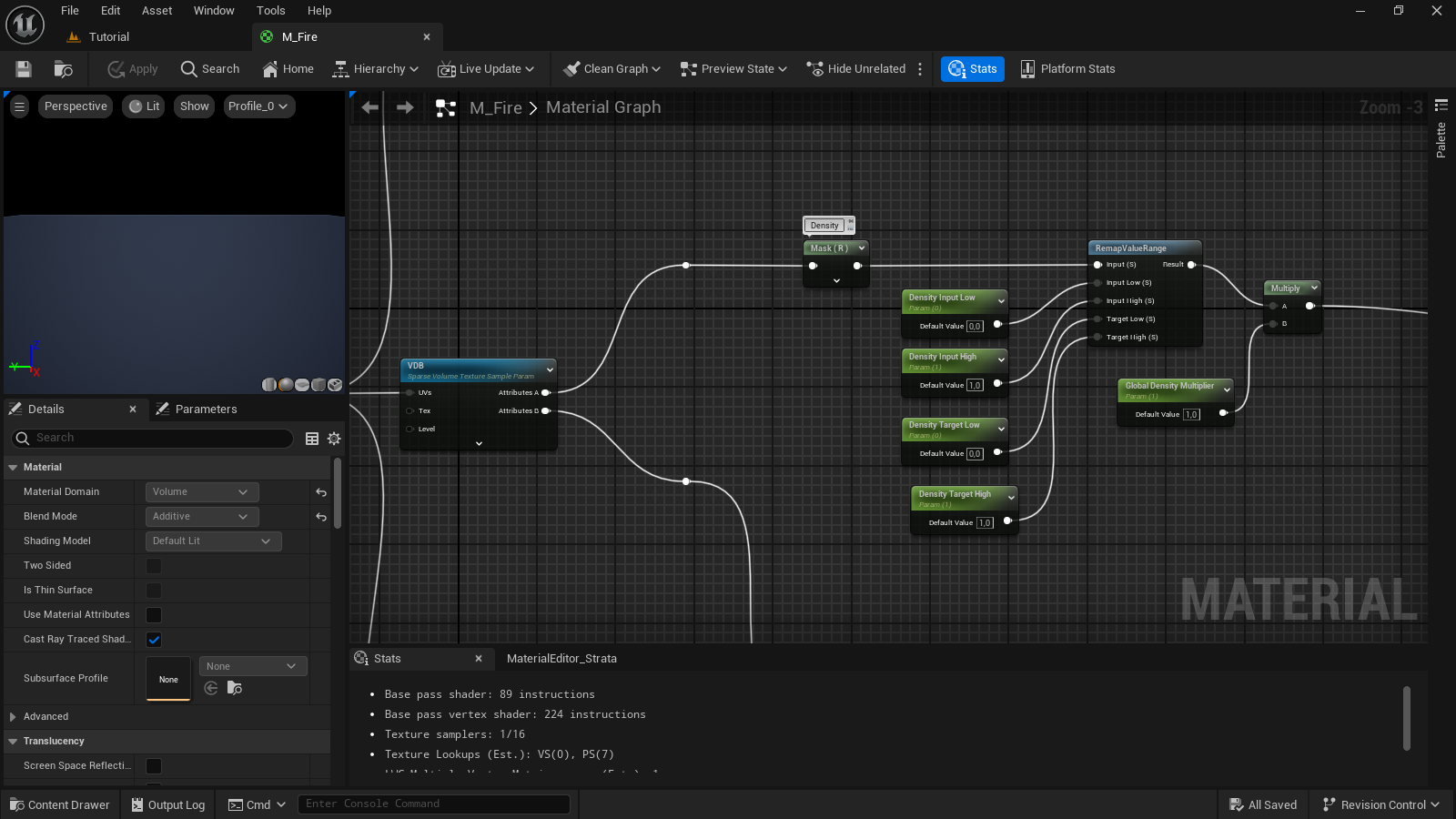Select the plane preview mesh icon
Viewport: 1456px width, 819px height.
[302, 385]
